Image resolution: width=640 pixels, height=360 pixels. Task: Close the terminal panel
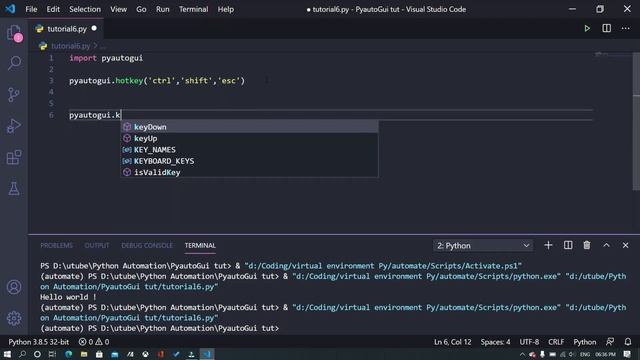625,245
